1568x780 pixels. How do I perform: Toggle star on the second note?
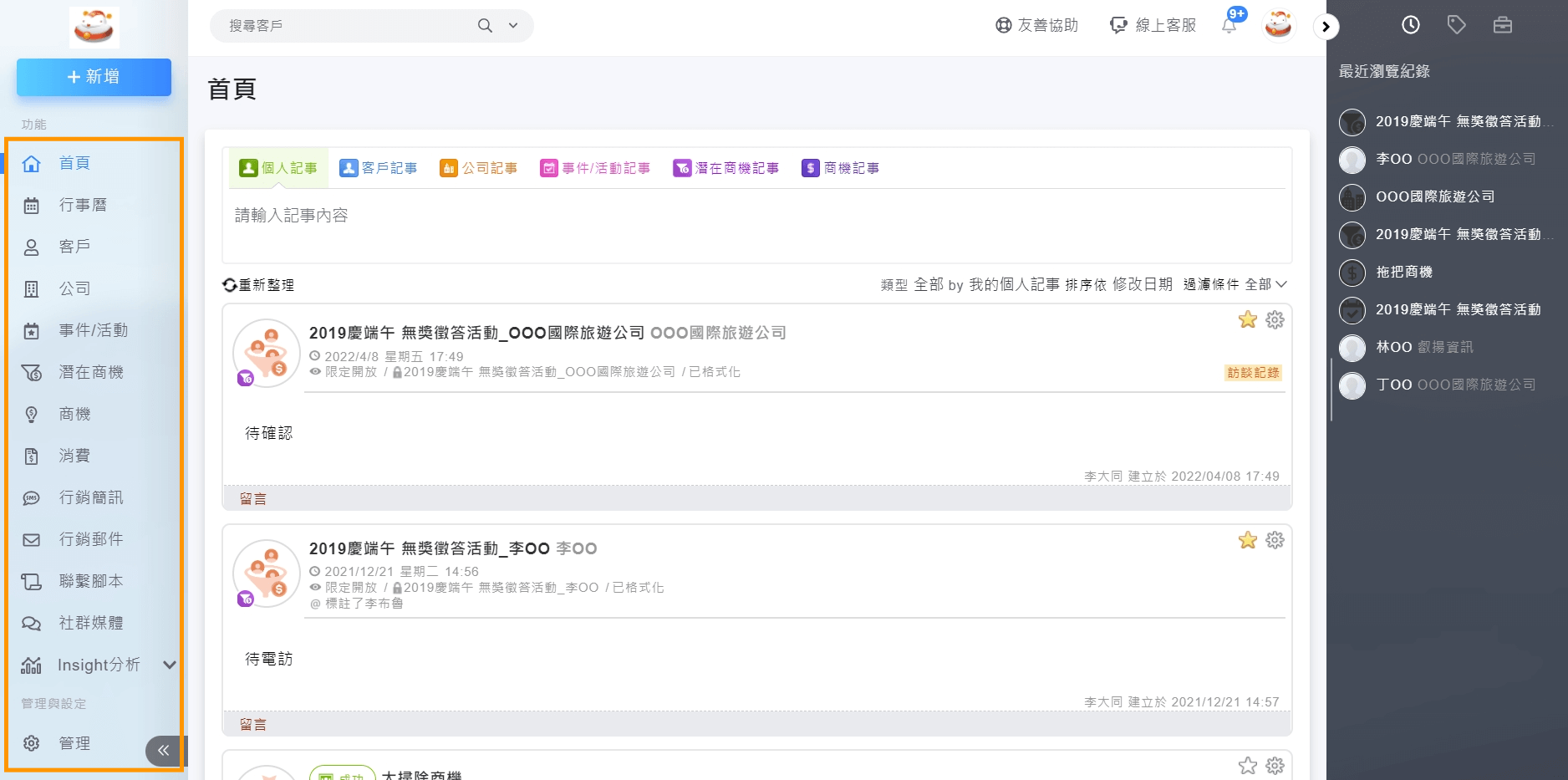1247,541
